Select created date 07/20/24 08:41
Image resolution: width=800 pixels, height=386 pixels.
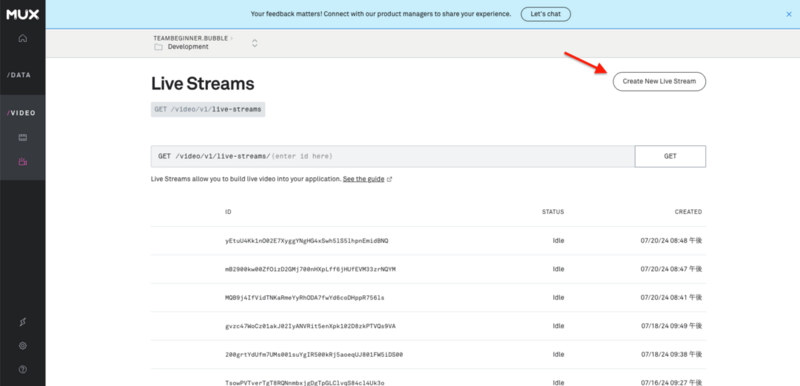pyautogui.click(x=671, y=298)
